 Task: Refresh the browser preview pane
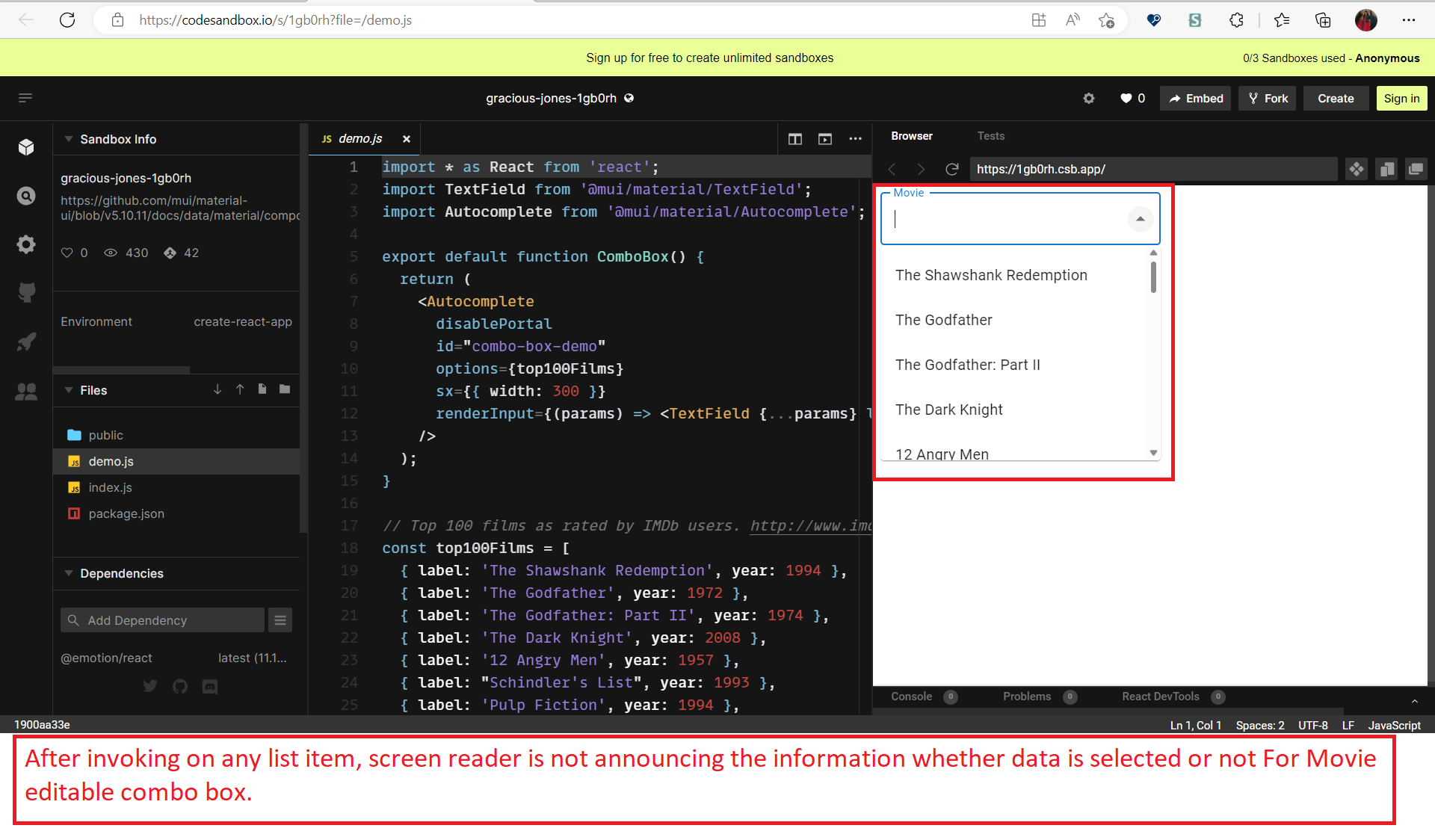(x=952, y=169)
